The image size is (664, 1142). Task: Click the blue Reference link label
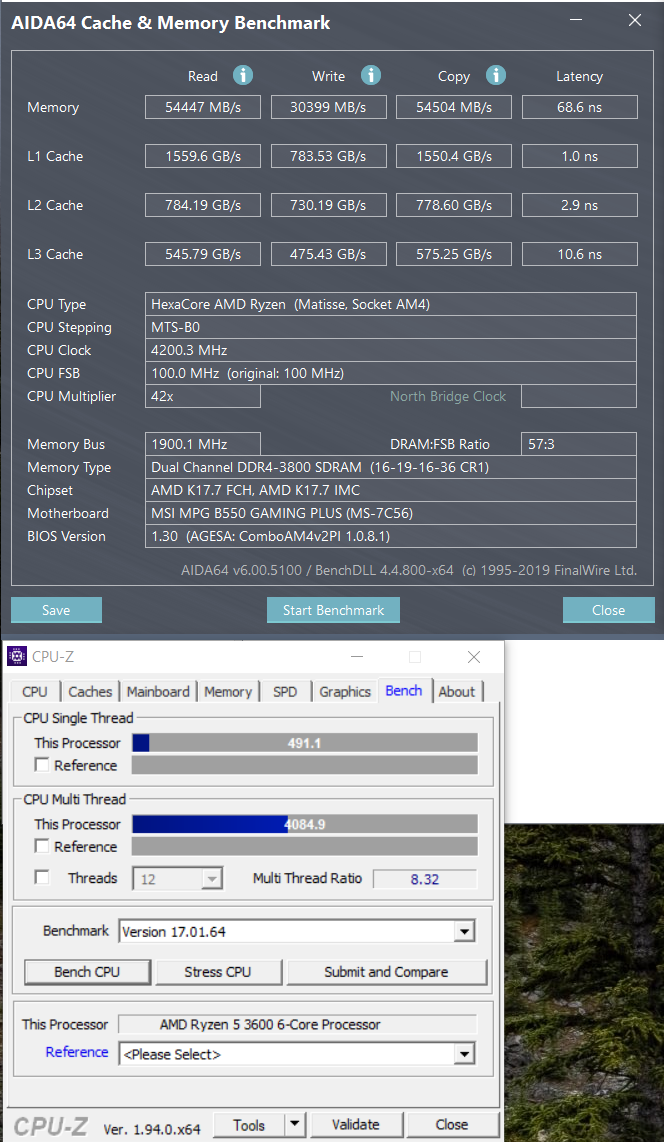point(77,1052)
